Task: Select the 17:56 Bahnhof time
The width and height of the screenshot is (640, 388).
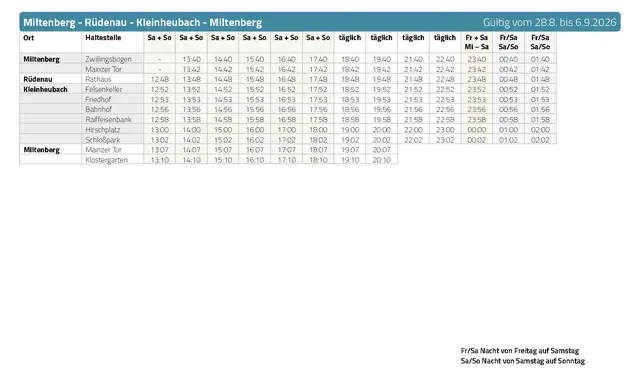Action: (318, 109)
